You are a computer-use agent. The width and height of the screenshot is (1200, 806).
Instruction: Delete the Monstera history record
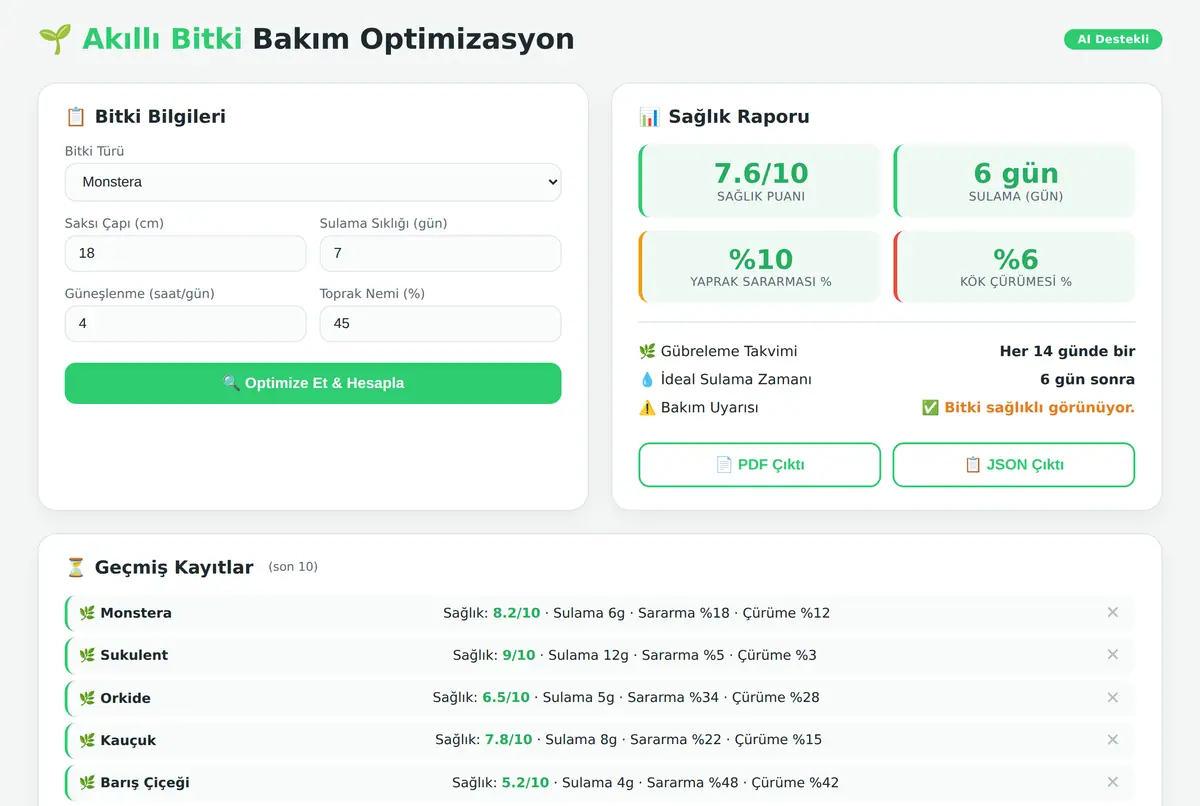click(1112, 612)
